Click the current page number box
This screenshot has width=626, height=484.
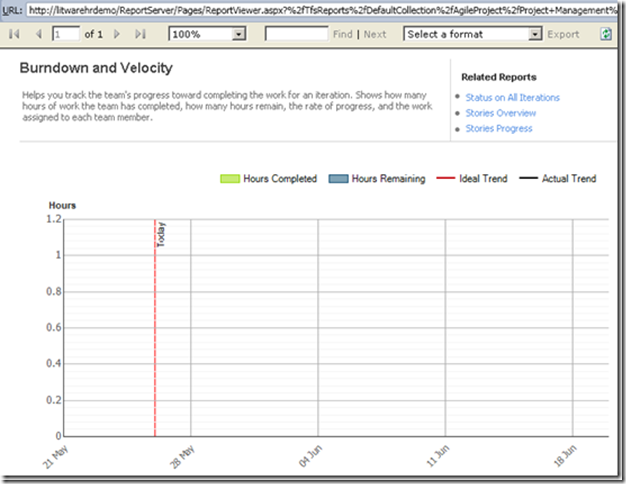pyautogui.click(x=65, y=34)
